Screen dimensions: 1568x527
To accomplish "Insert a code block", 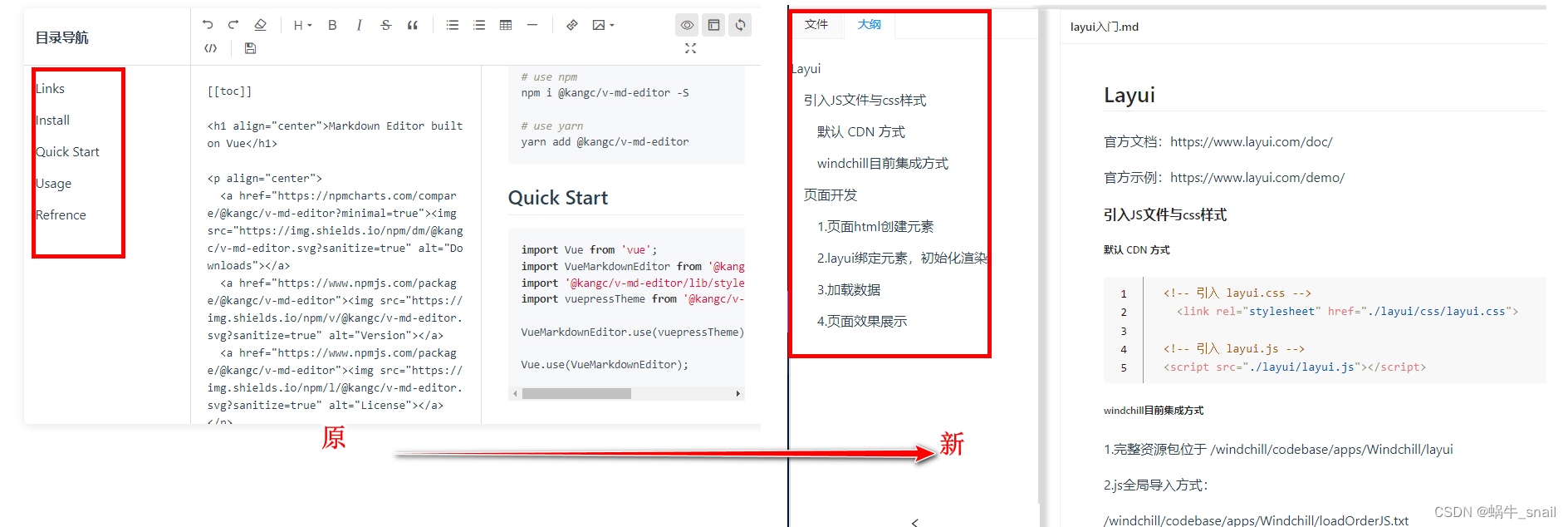I will (211, 48).
